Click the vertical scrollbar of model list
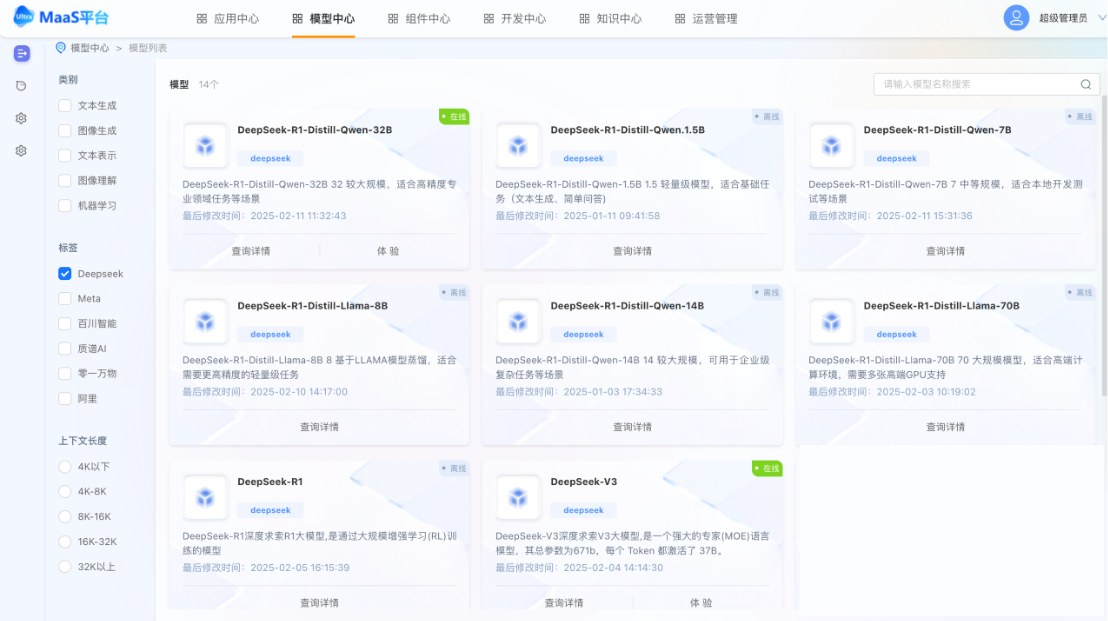Viewport: 1108px width, 621px height. tap(1104, 244)
